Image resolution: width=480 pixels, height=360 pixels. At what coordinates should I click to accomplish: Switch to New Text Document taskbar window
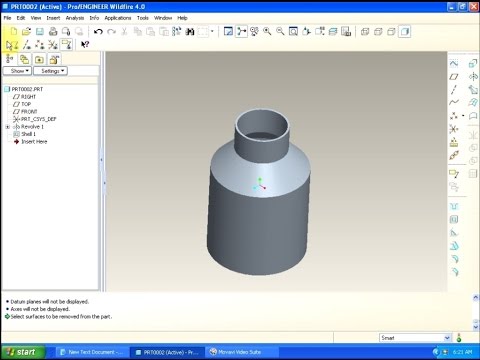92,352
